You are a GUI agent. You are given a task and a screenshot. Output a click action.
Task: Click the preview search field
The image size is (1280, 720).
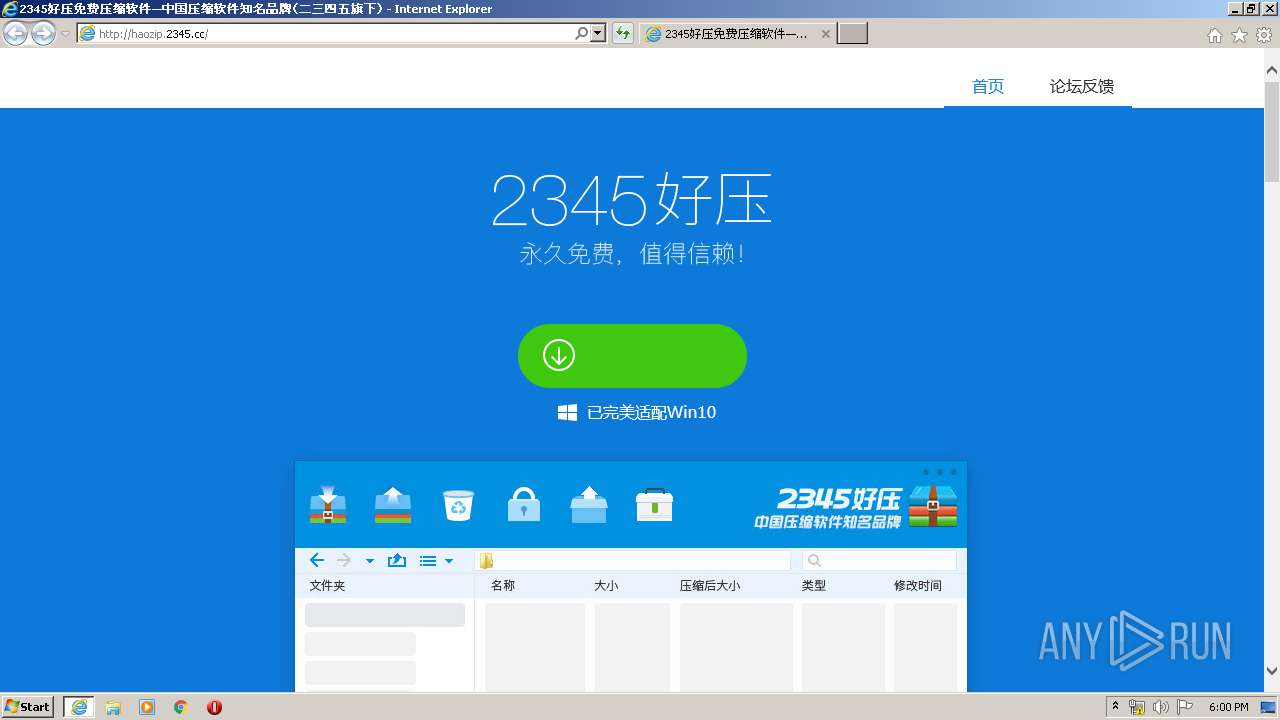879,561
